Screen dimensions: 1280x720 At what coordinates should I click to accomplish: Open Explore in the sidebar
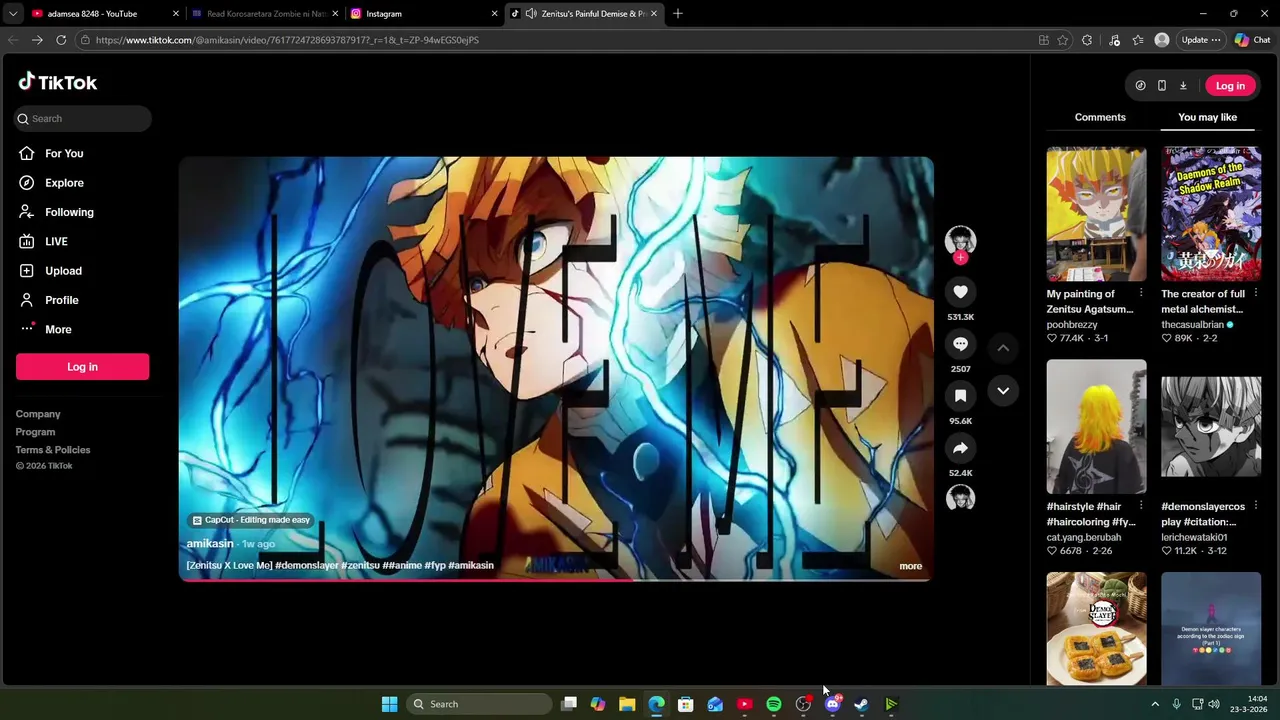point(64,183)
